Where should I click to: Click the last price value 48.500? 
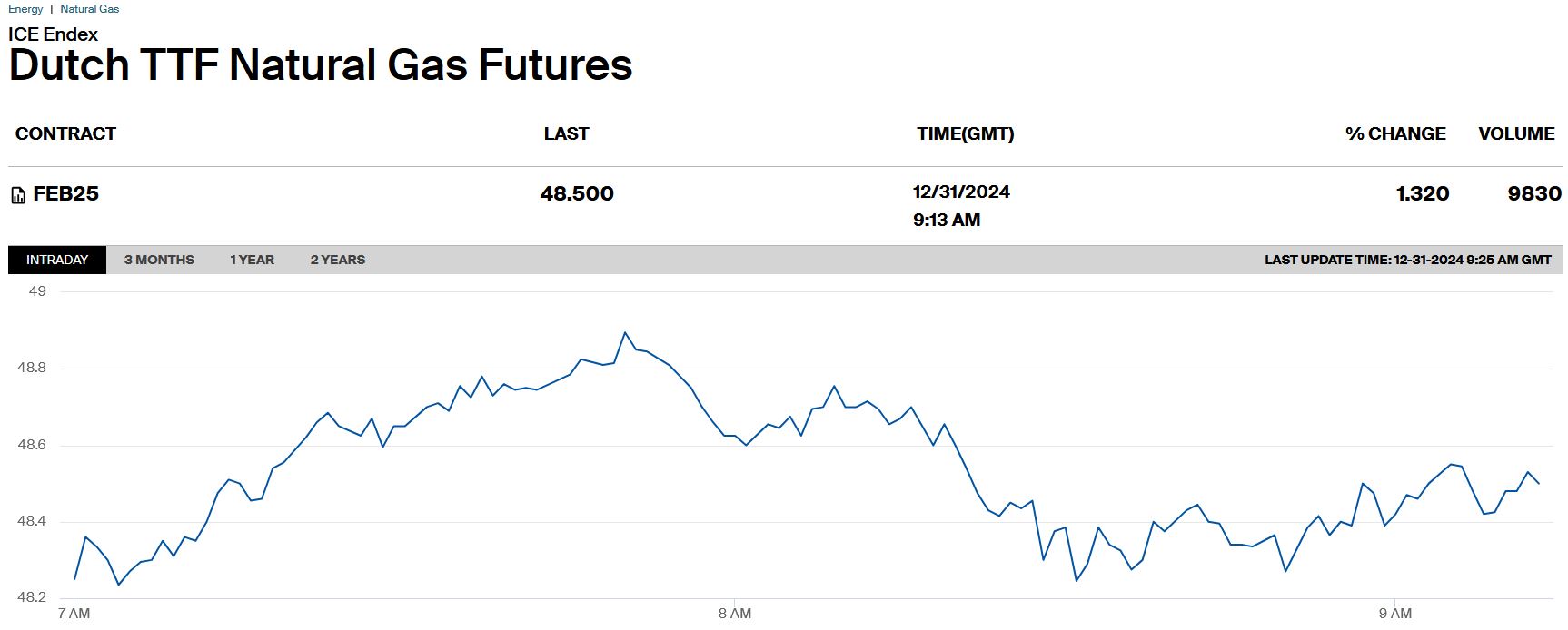tap(577, 193)
